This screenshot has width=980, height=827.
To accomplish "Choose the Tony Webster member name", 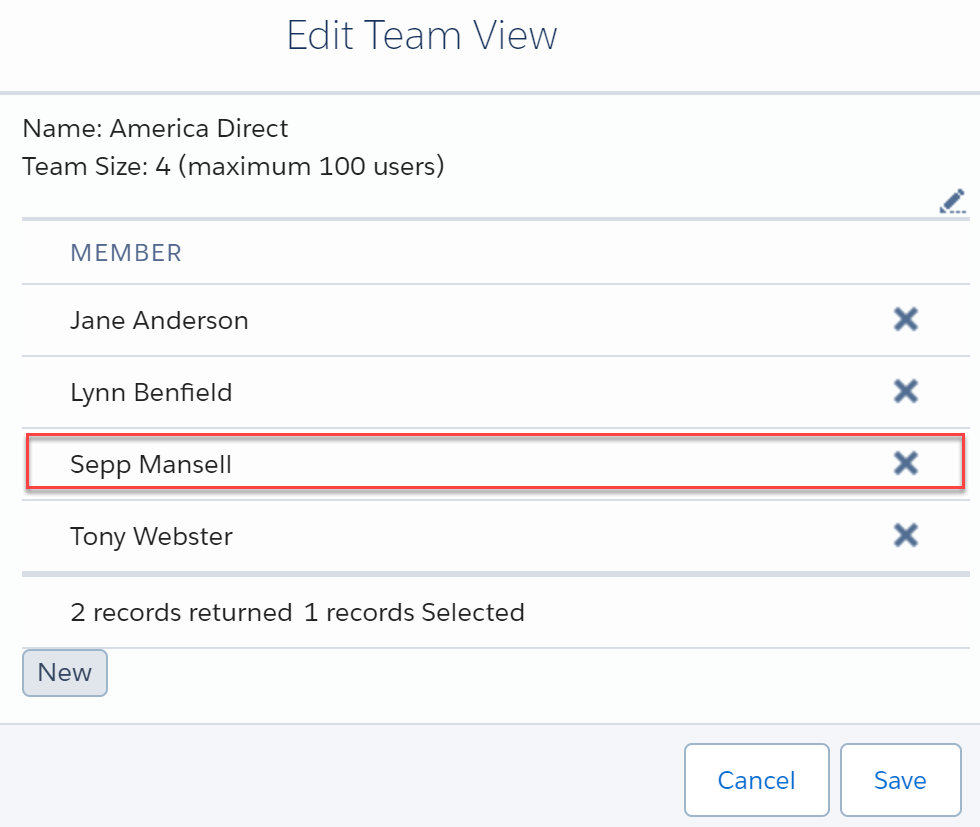I will pyautogui.click(x=151, y=536).
